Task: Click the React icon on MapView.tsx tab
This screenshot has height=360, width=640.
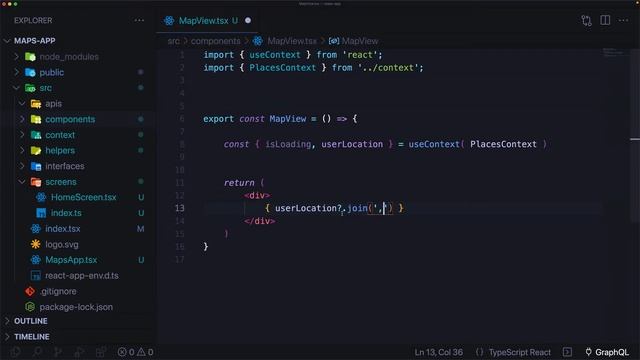Action: point(169,21)
